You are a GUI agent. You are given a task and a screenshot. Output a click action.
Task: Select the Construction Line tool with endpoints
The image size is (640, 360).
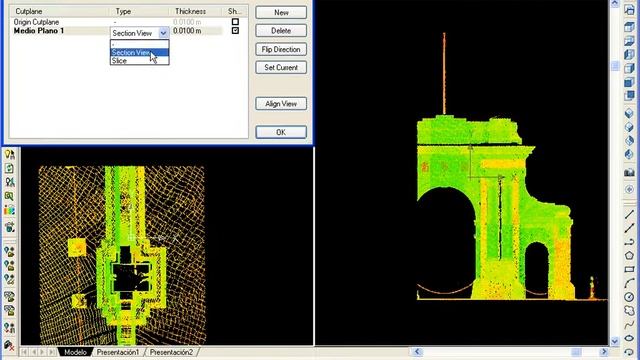tap(629, 228)
